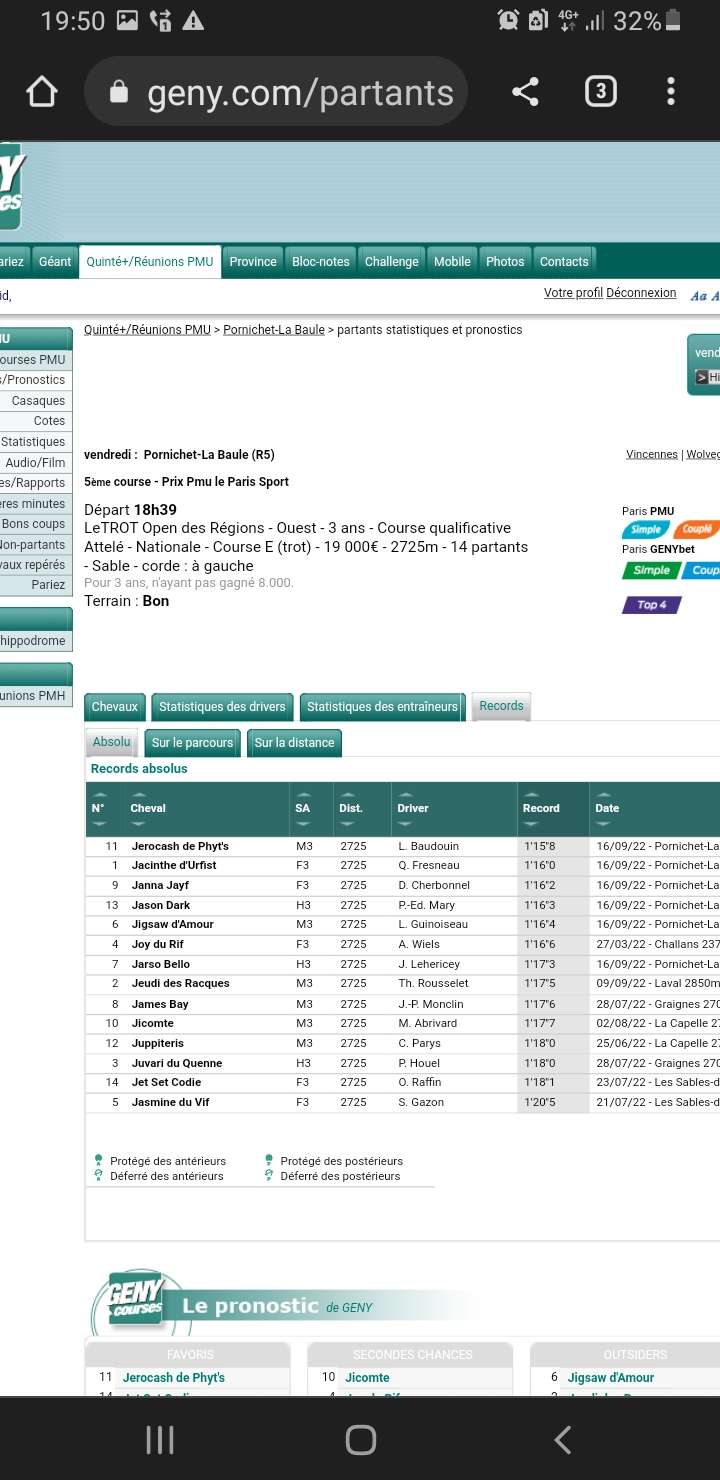Open the browser three-dot overflow menu
720x1480 pixels.
pyautogui.click(x=671, y=92)
